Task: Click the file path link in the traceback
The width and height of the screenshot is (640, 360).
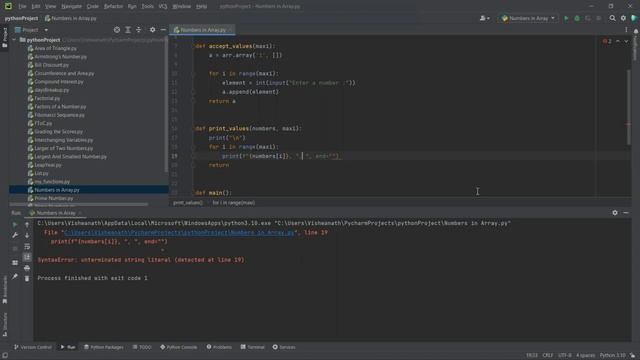Action: [x=179, y=232]
